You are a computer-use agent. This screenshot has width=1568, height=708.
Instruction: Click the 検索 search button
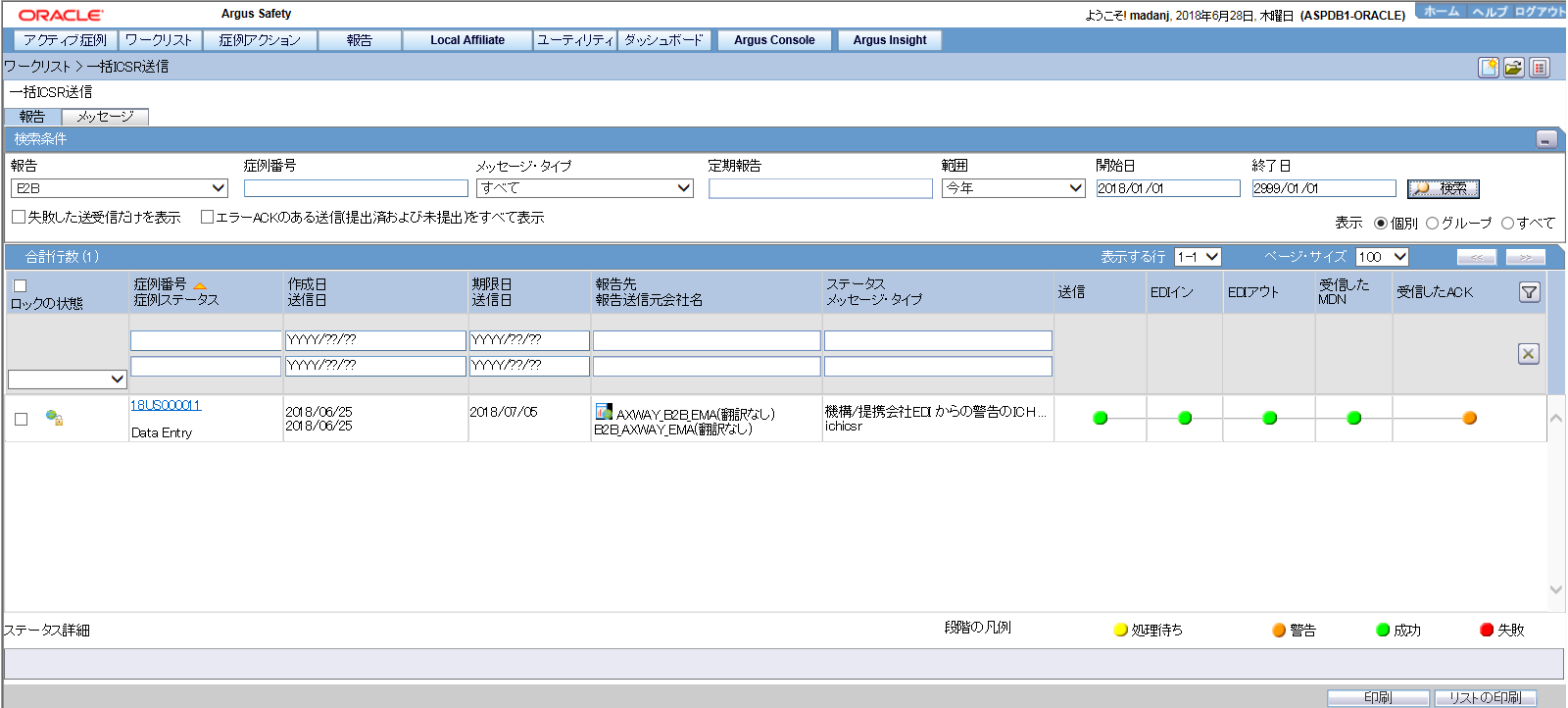tap(1444, 188)
